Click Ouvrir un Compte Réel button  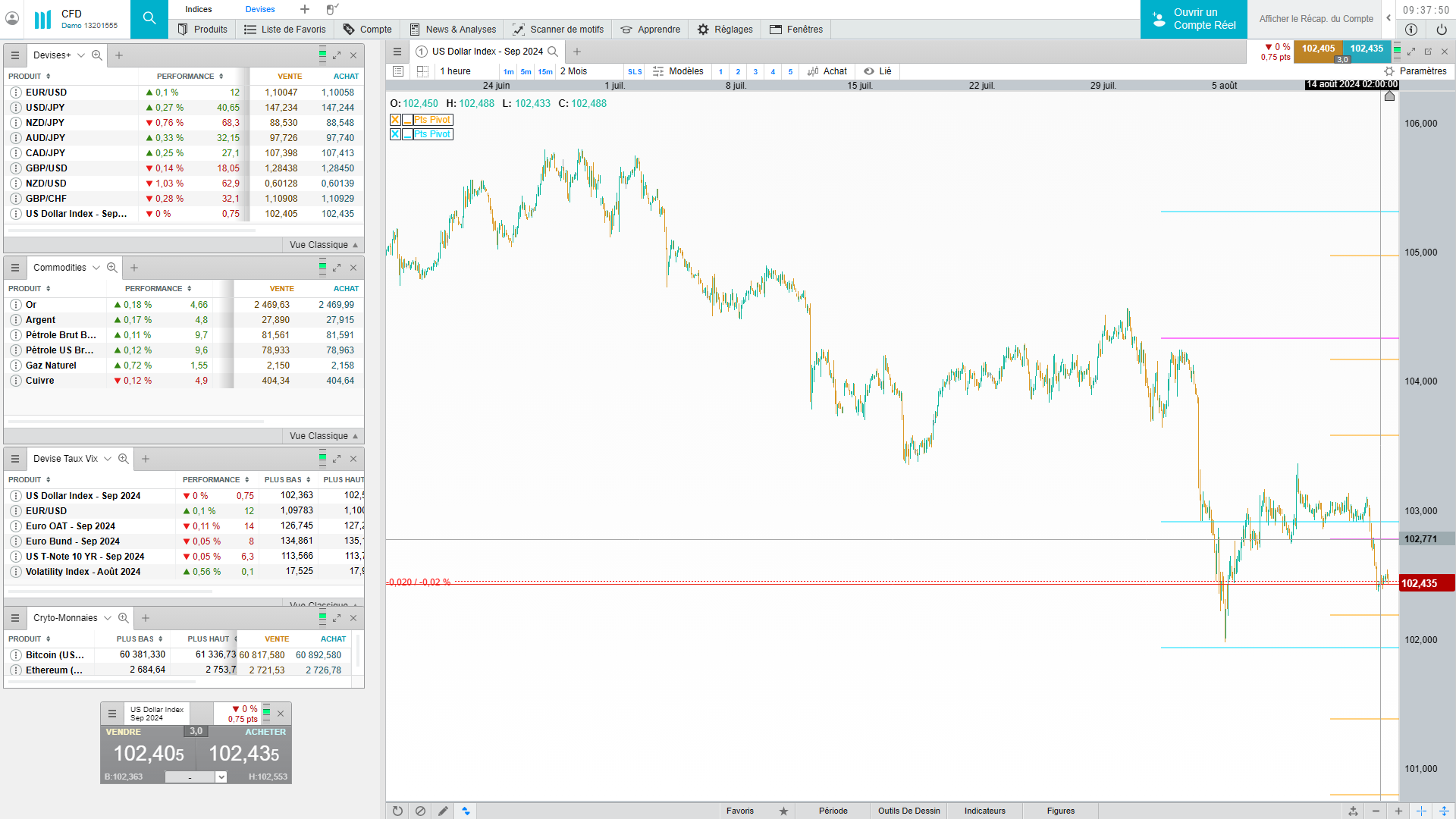coord(1194,19)
